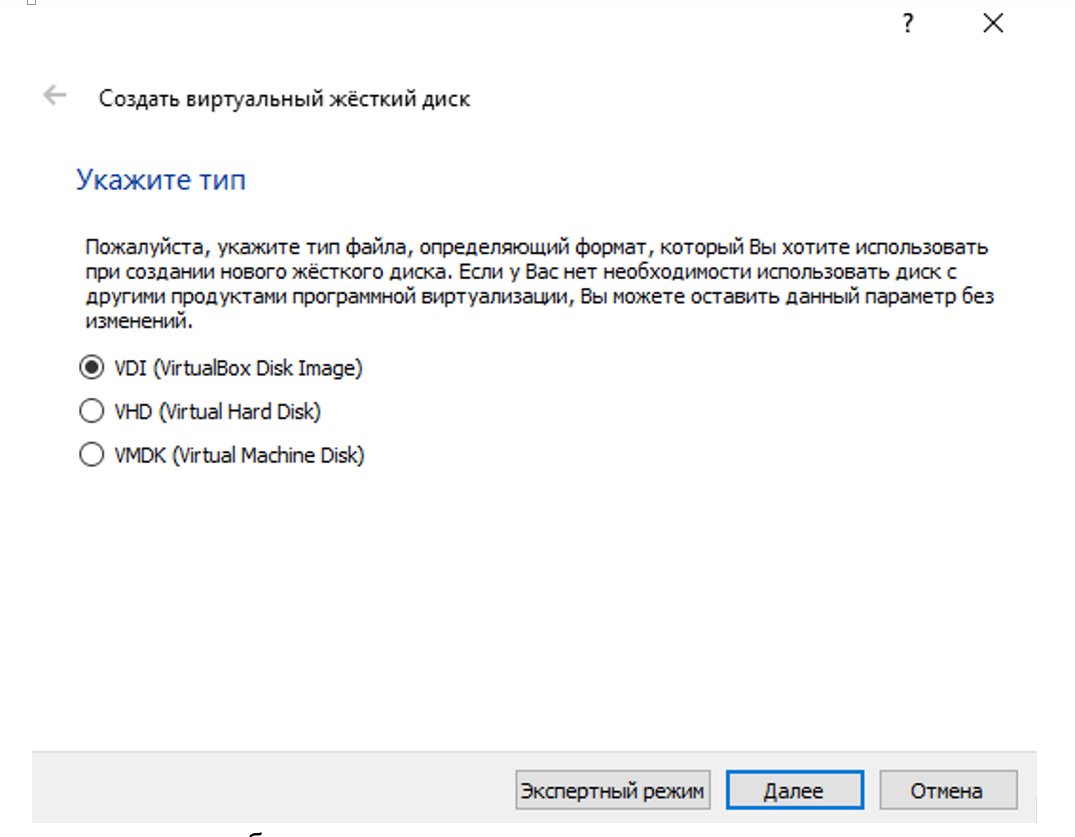Continue with the Далее button
1075x837 pixels.
[x=795, y=790]
